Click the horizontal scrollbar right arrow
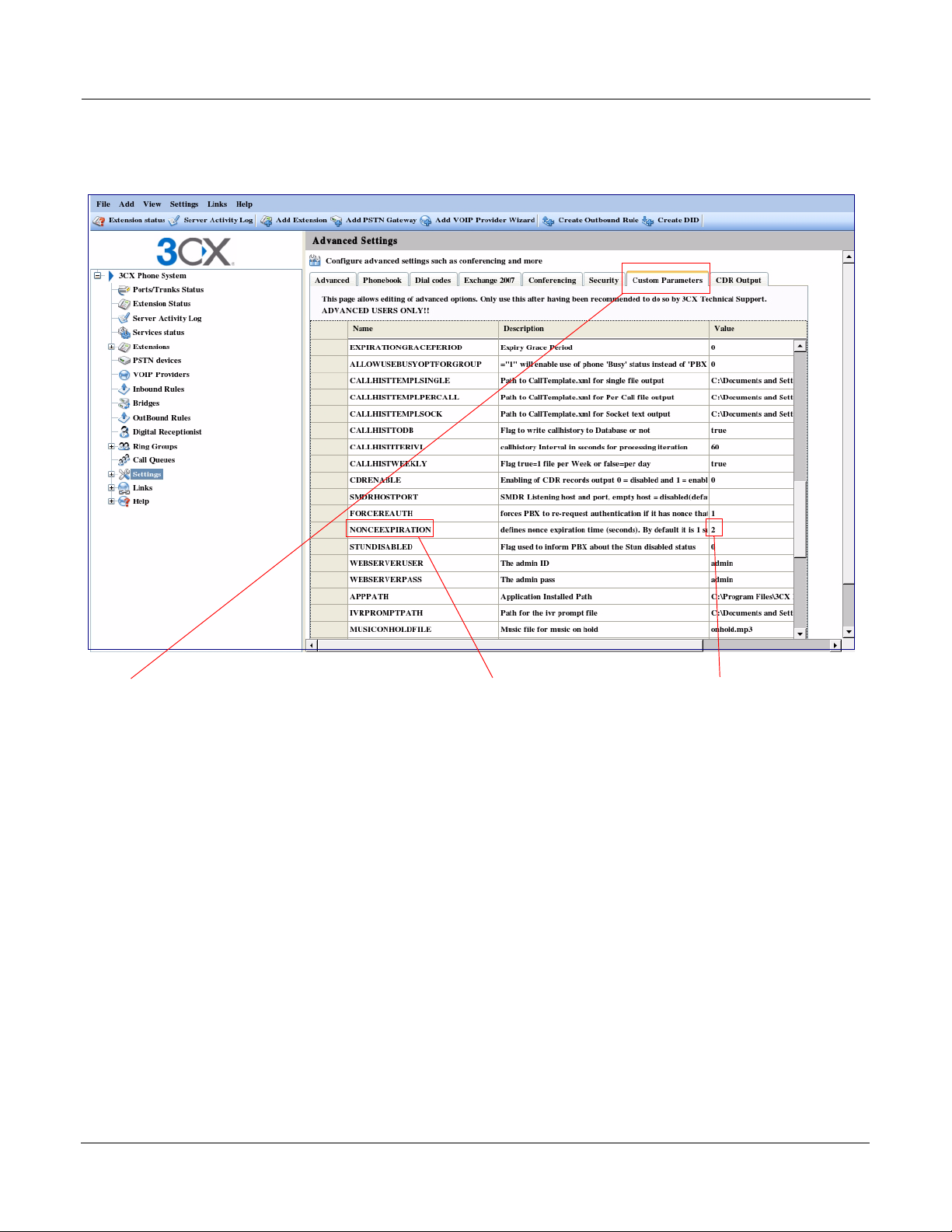Image resolution: width=952 pixels, height=1232 pixels. coord(835,645)
